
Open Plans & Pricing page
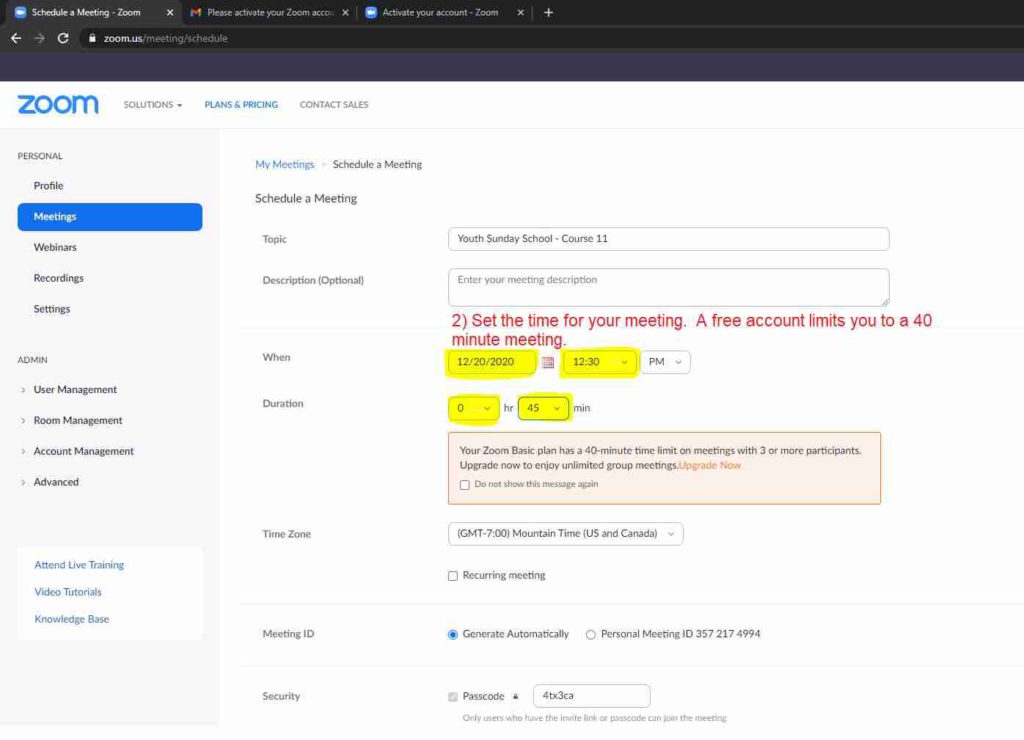[241, 105]
